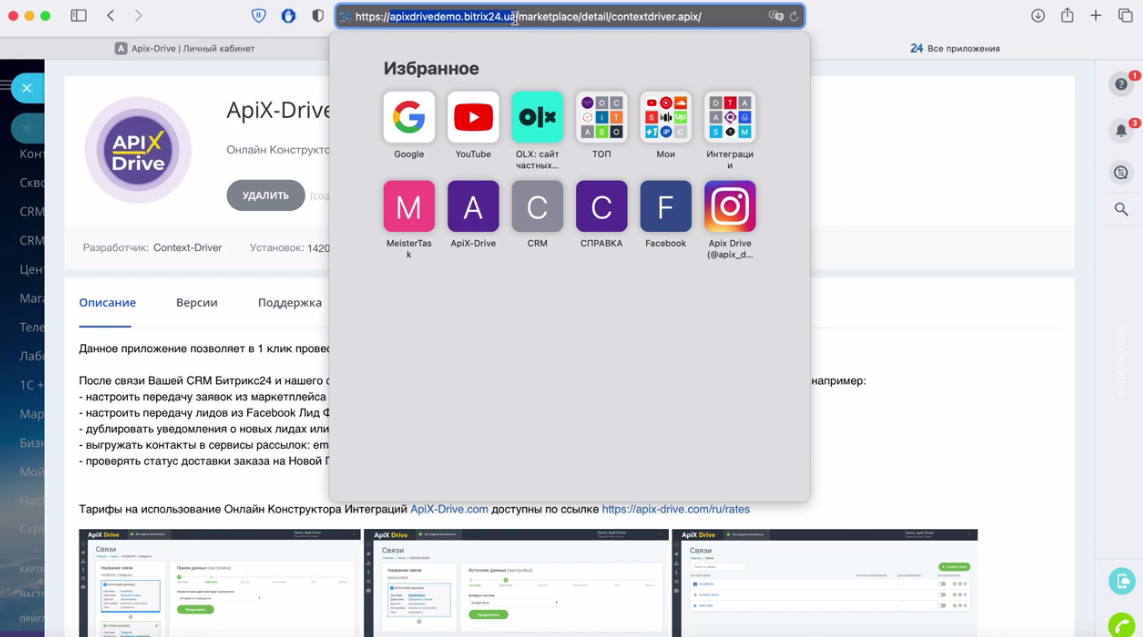
Task: Open the Apix Drive Instagram favorite
Action: [730, 207]
